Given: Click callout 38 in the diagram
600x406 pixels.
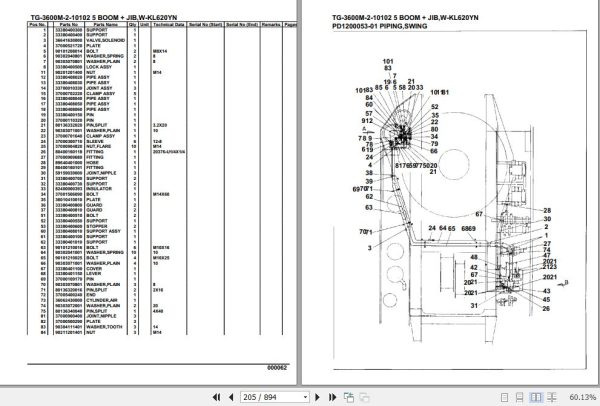Looking at the screenshot, I should coord(369,173).
